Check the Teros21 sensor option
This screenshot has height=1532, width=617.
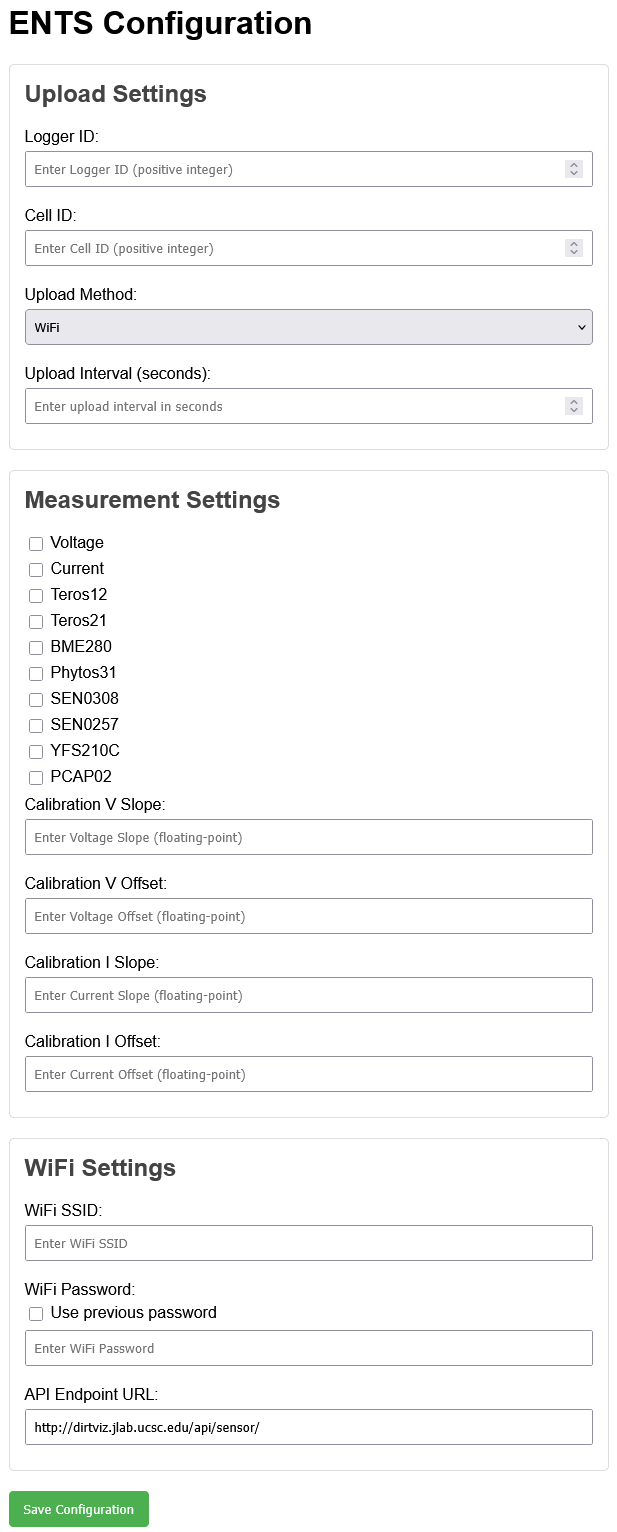tap(36, 621)
